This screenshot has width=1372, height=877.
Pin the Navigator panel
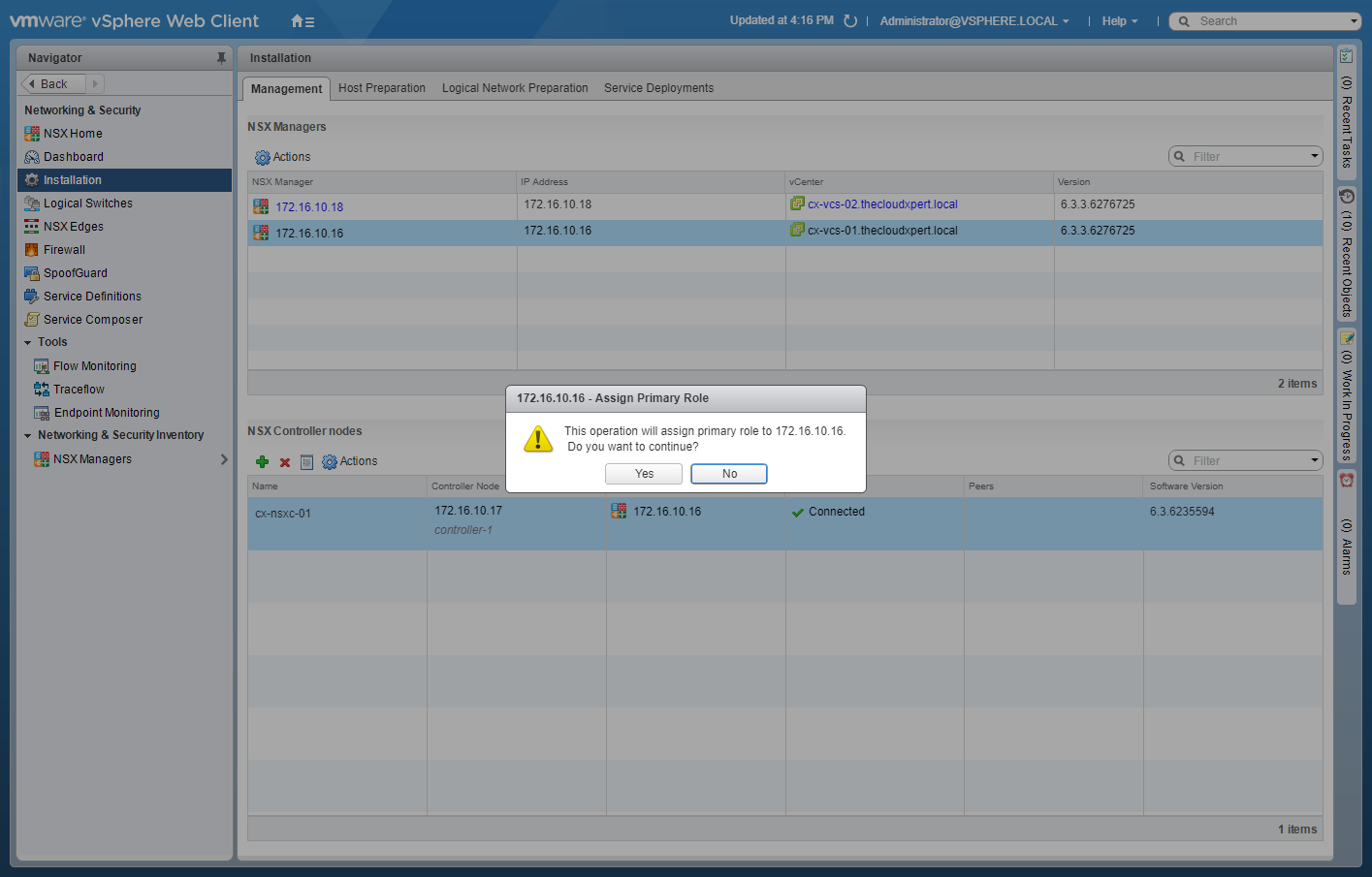221,58
